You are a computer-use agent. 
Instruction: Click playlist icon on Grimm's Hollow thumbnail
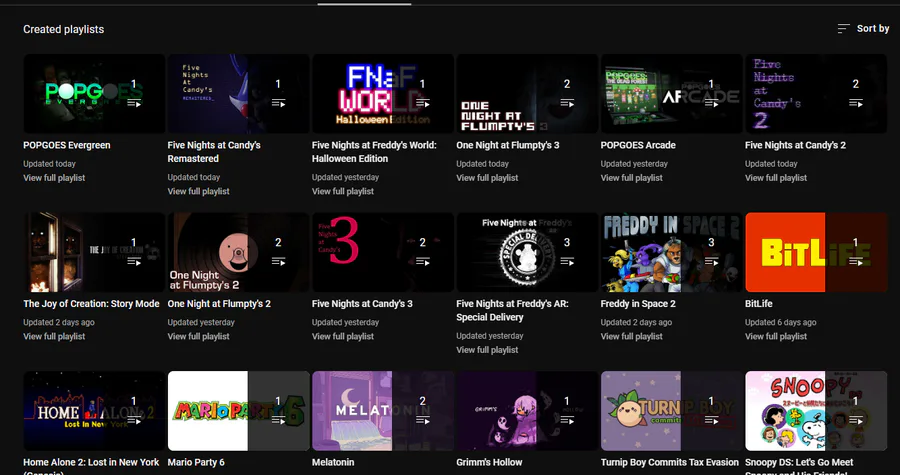pyautogui.click(x=567, y=421)
